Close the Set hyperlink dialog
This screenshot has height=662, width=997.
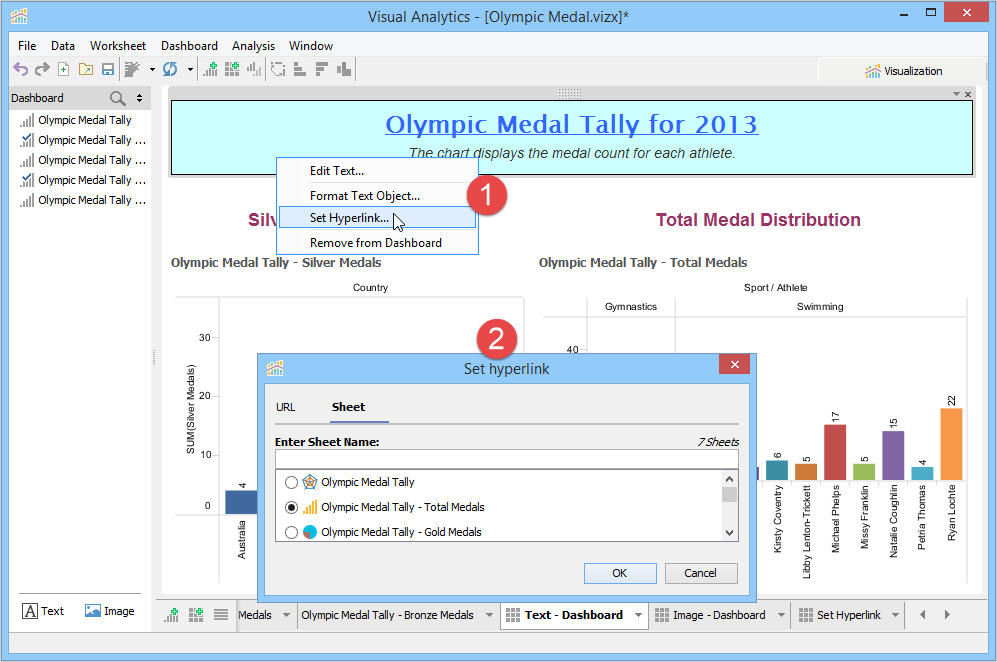[x=734, y=364]
